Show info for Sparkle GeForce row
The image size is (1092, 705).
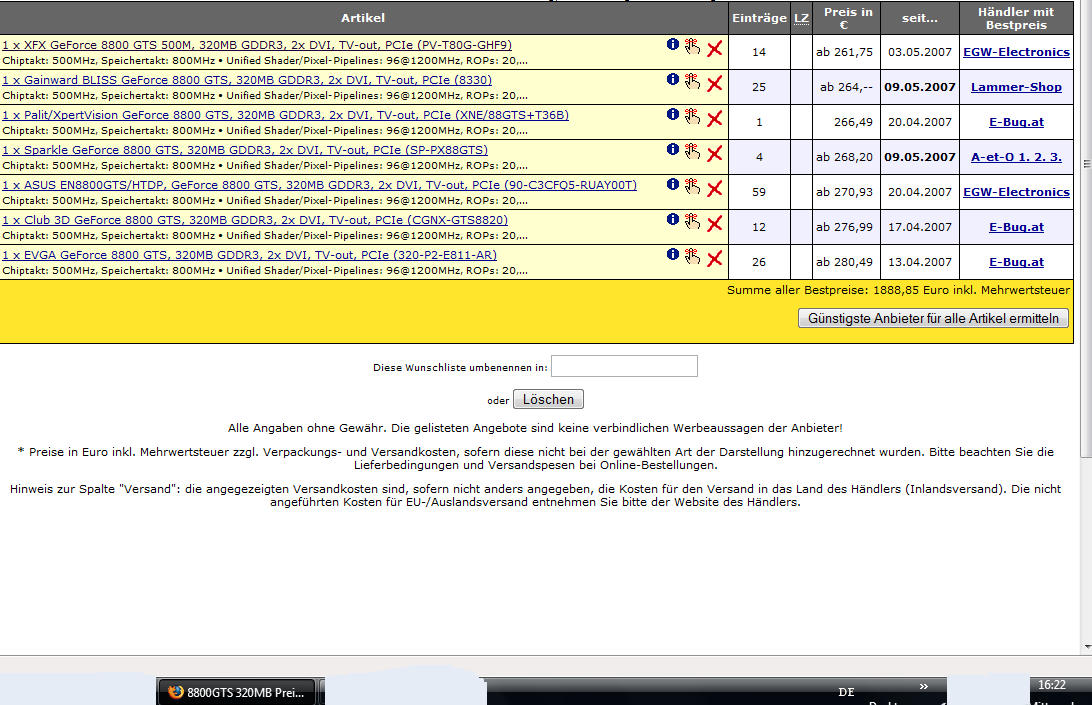click(673, 148)
